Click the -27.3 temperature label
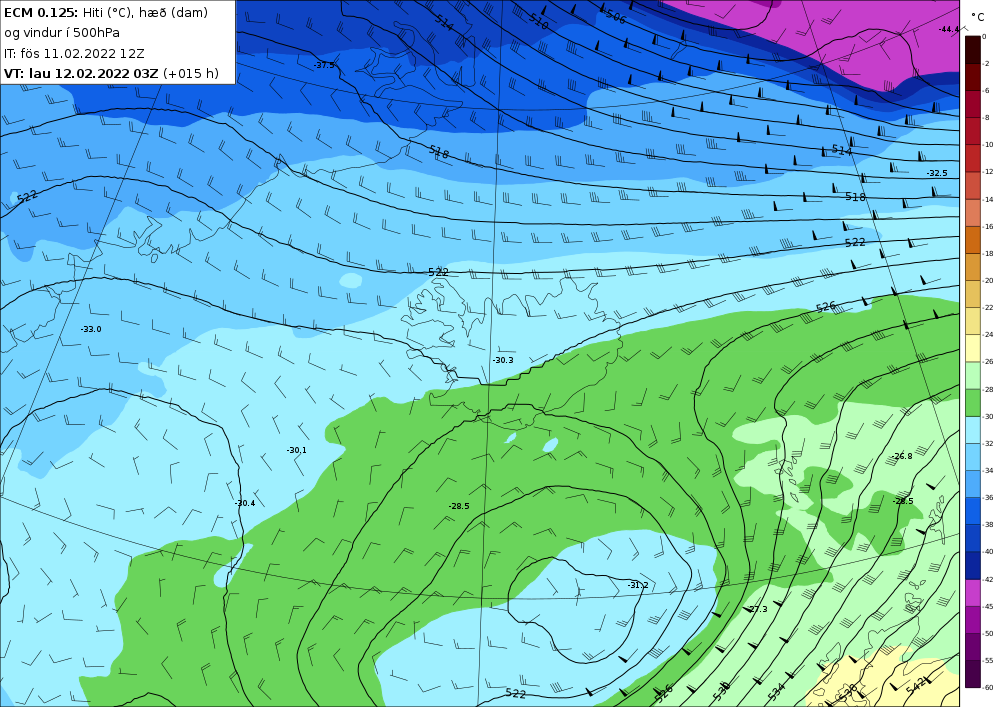1000x707 pixels. [x=756, y=609]
